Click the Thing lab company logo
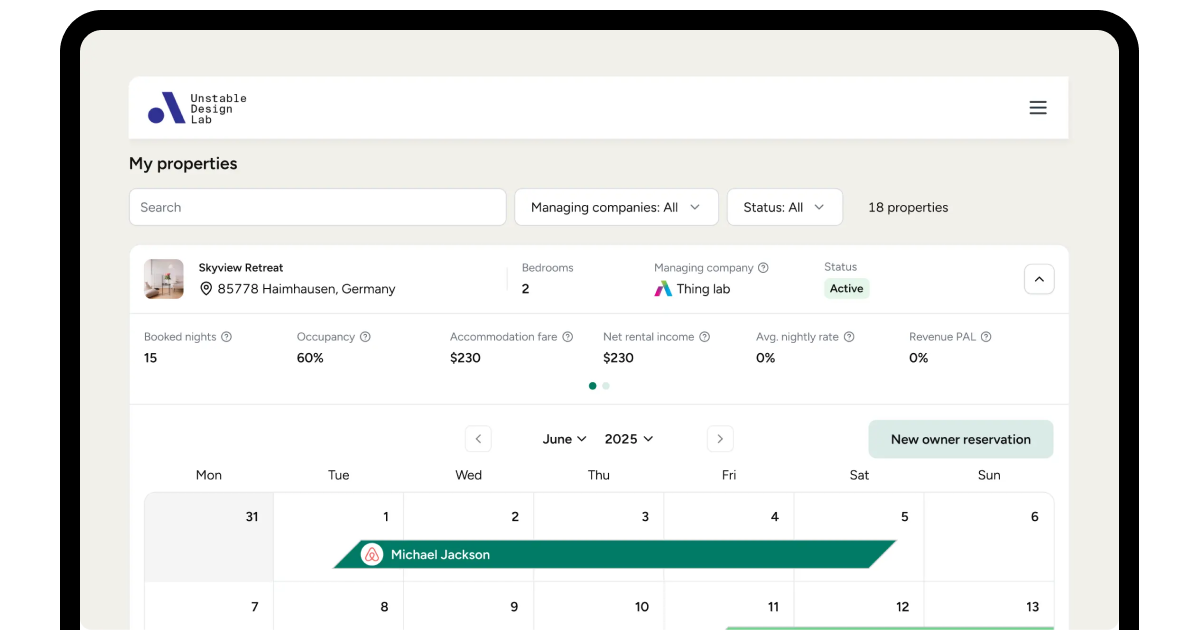Image resolution: width=1200 pixels, height=630 pixels. pyautogui.click(x=663, y=289)
